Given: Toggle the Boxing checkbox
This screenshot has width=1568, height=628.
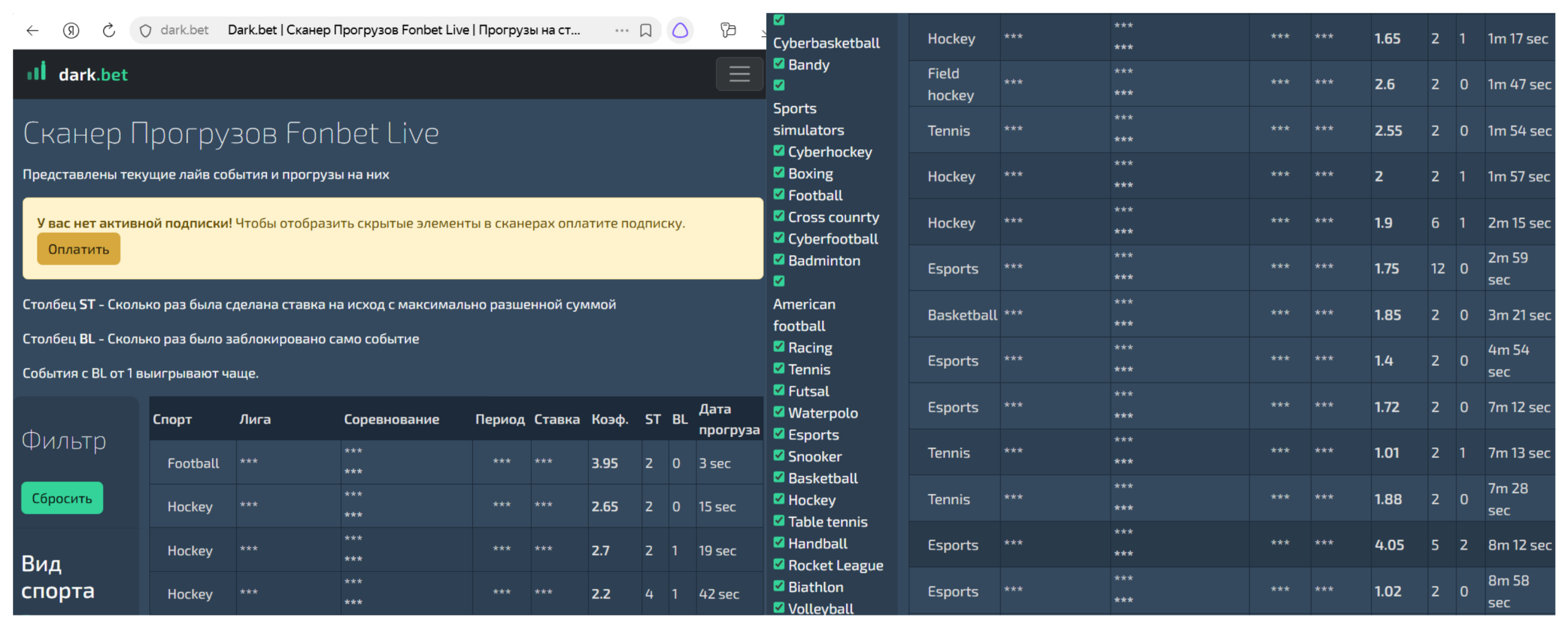Looking at the screenshot, I should point(779,173).
